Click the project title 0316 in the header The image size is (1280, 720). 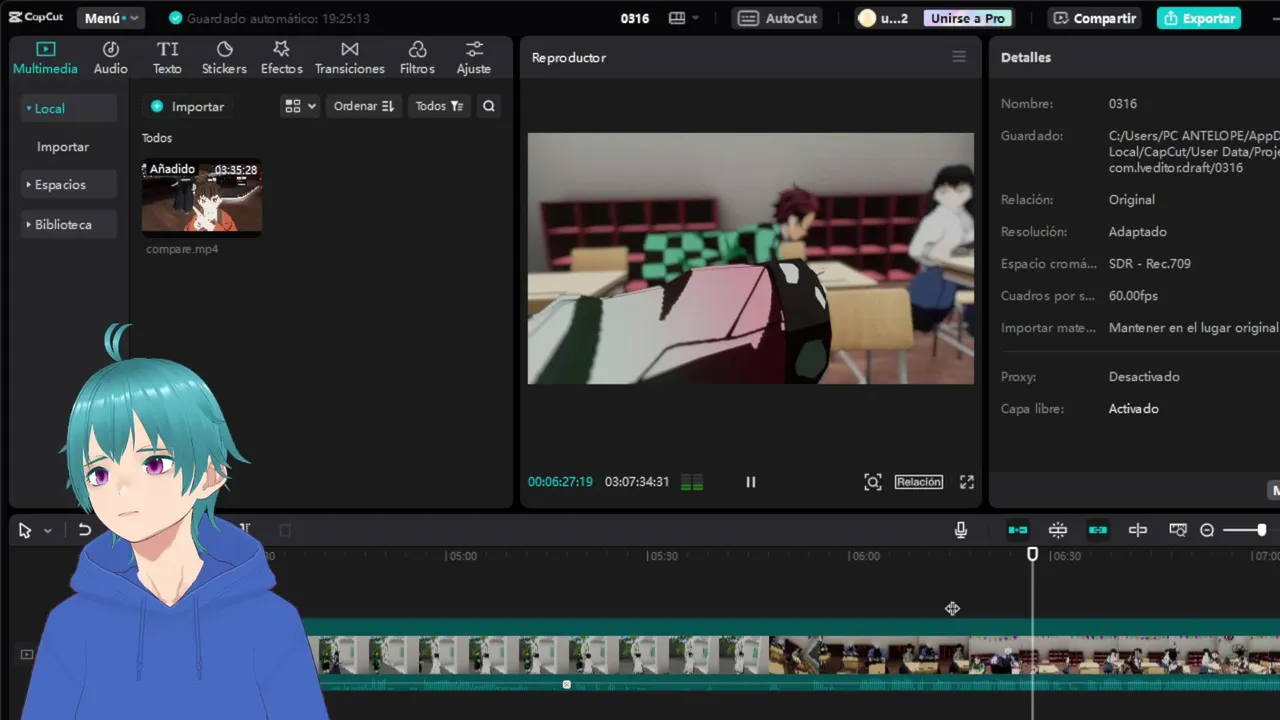[635, 18]
